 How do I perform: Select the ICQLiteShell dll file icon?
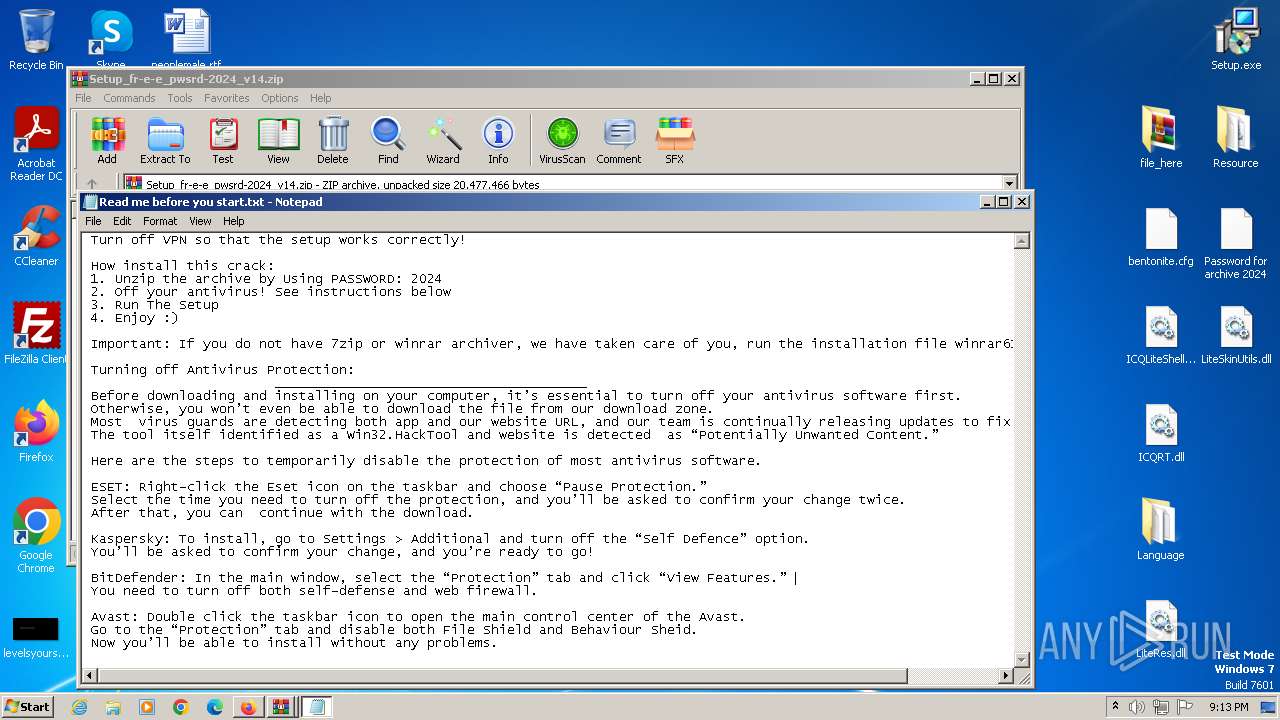point(1161,336)
